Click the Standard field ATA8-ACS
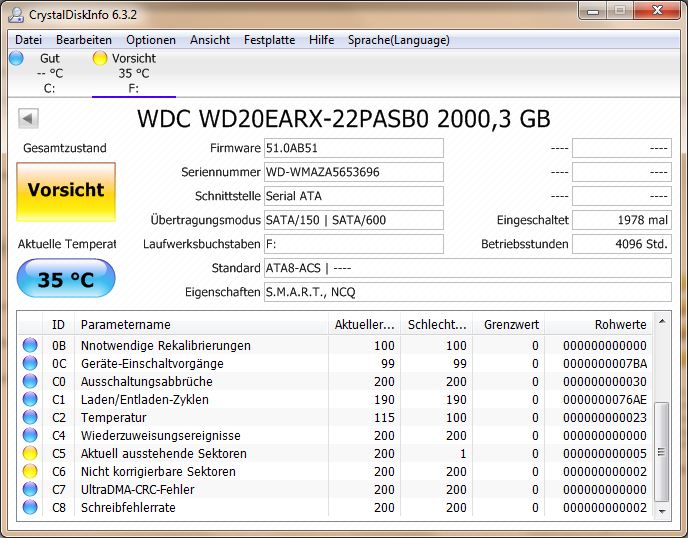 point(468,268)
